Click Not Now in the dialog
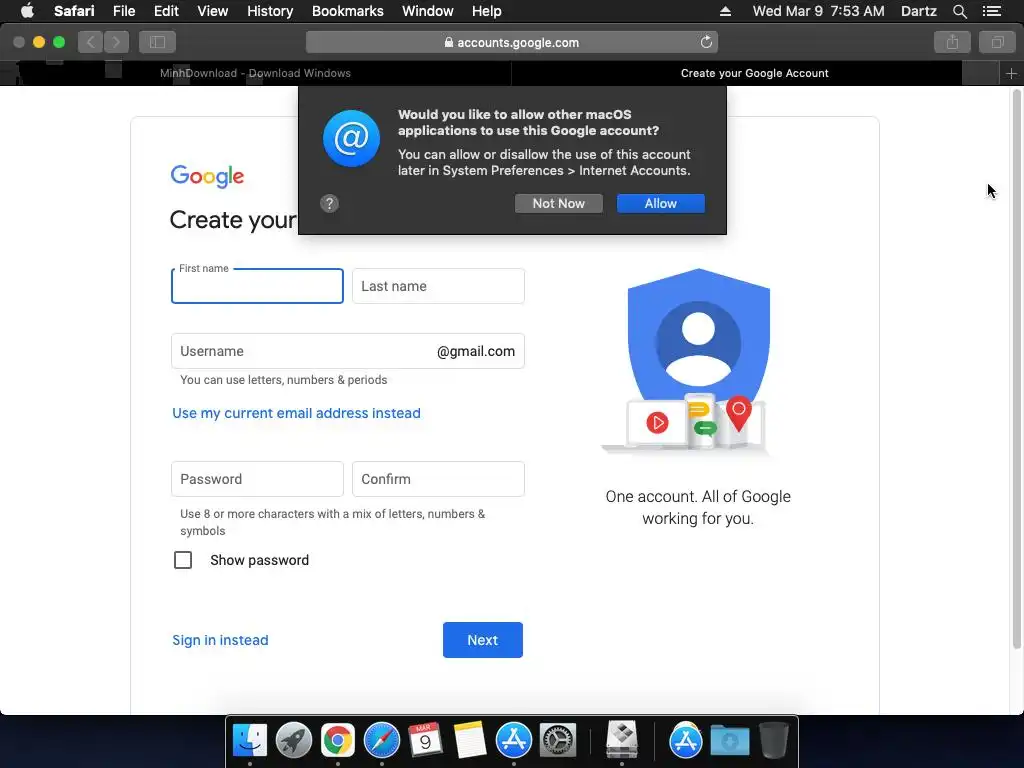1024x768 pixels. [558, 203]
